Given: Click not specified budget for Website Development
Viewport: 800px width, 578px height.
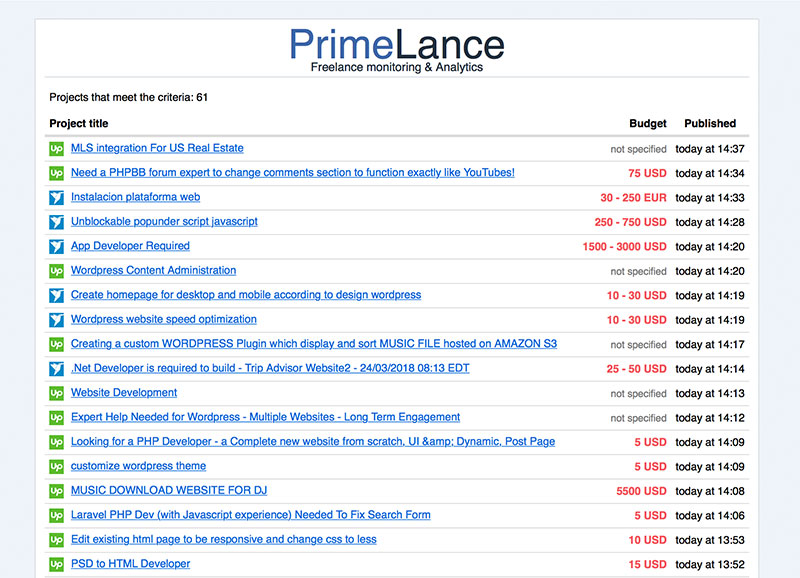Looking at the screenshot, I should click(x=638, y=394).
